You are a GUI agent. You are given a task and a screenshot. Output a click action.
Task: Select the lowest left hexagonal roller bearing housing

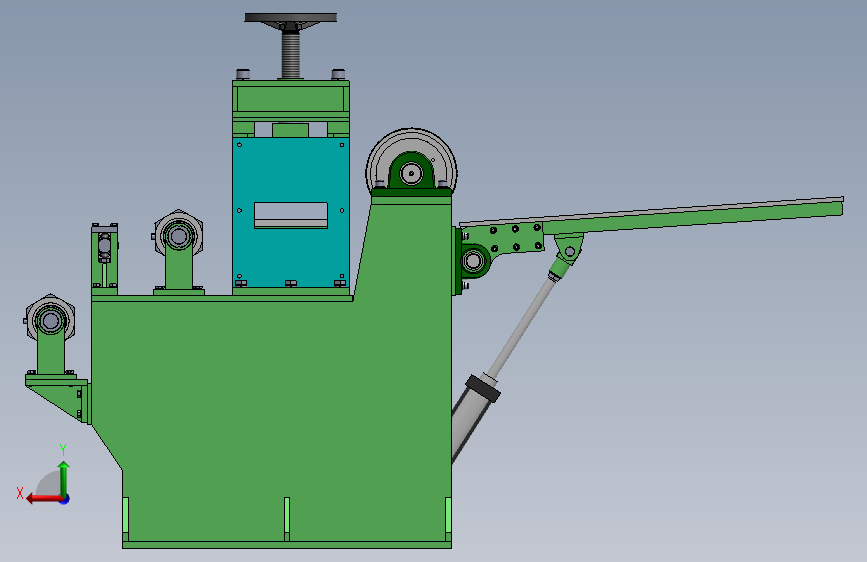(50, 321)
